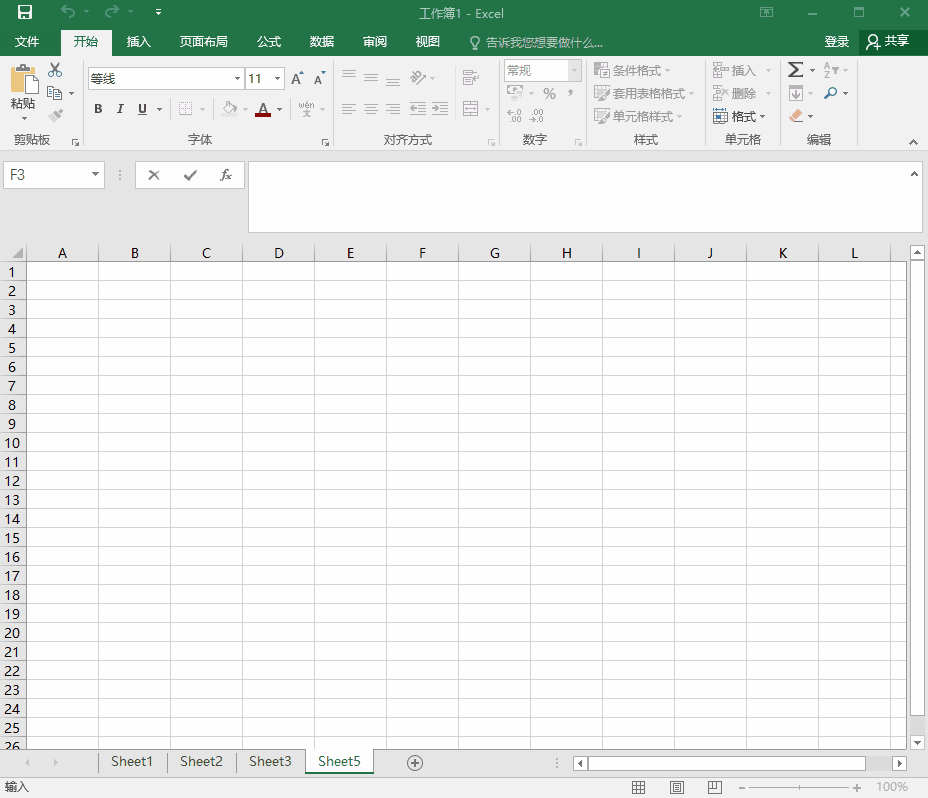This screenshot has width=928, height=798.
Task: Click the insert function fx icon
Action: click(225, 175)
